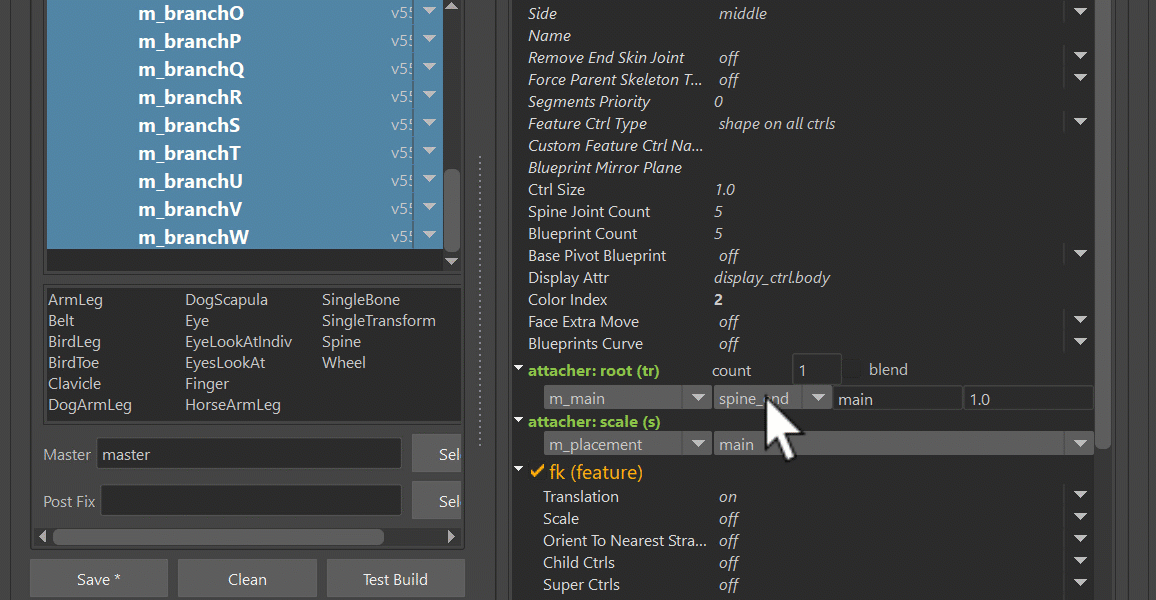Enable the blend checkbox

(855, 370)
